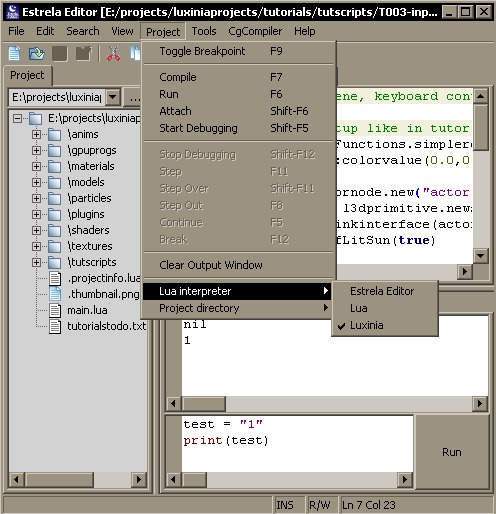The width and height of the screenshot is (496, 514).
Task: Click the Run button beside the console
Action: (452, 452)
